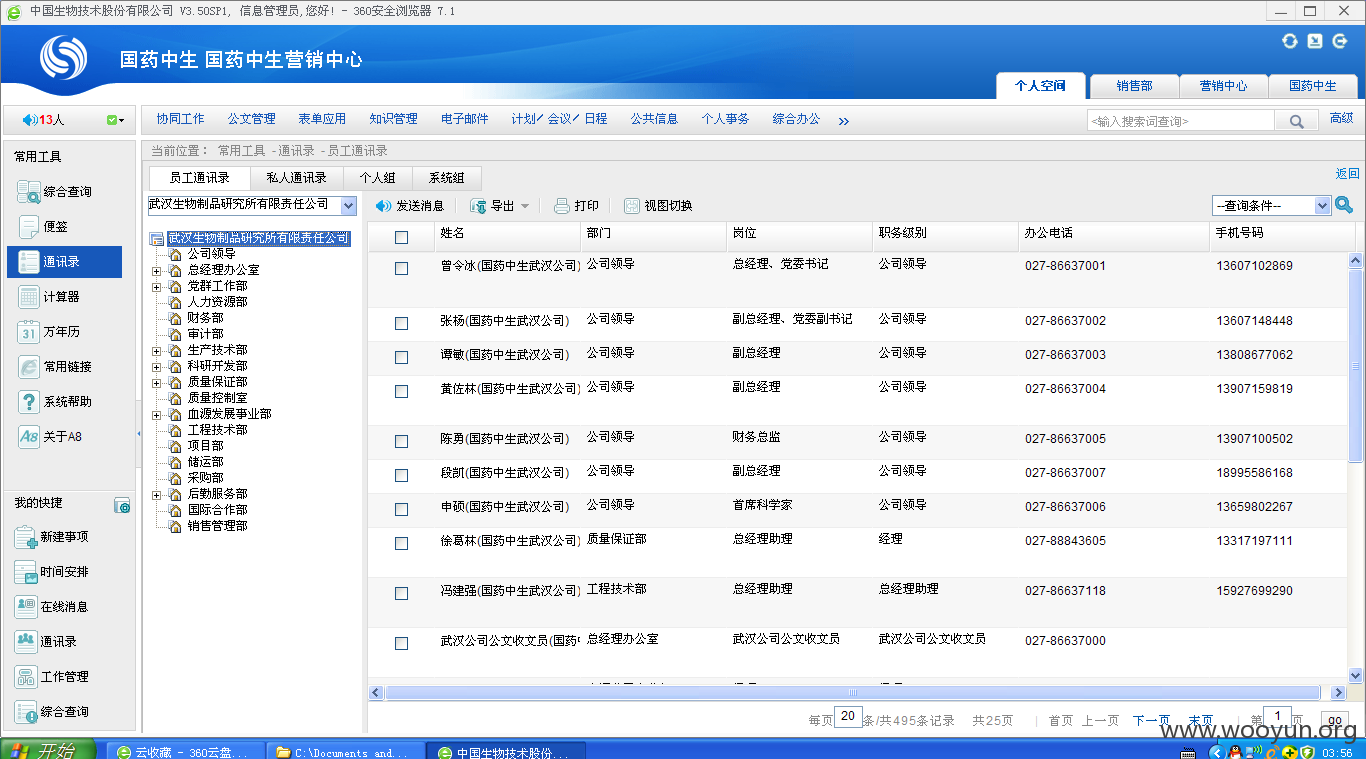Open the 系统帮助 help icon

pyautogui.click(x=28, y=402)
